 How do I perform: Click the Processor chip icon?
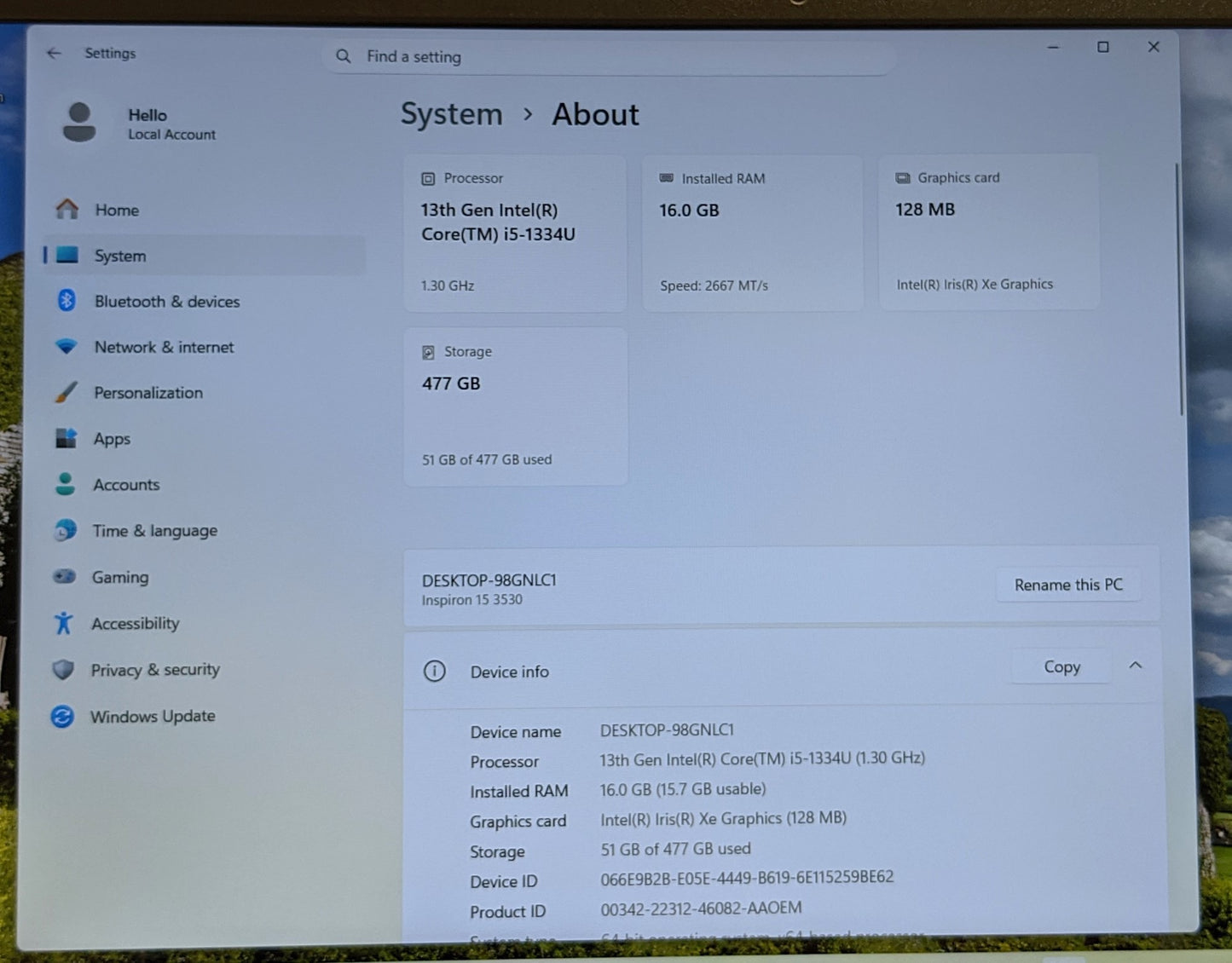coord(428,179)
